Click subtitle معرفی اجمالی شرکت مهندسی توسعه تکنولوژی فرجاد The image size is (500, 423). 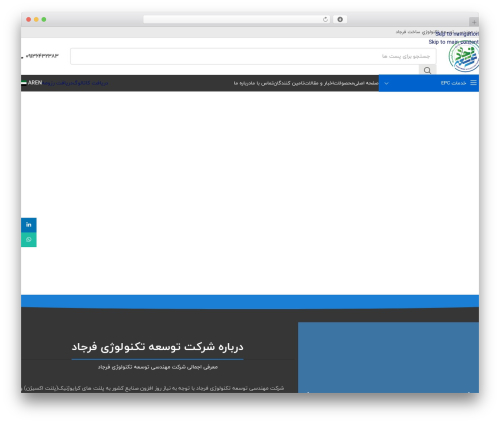point(158,367)
